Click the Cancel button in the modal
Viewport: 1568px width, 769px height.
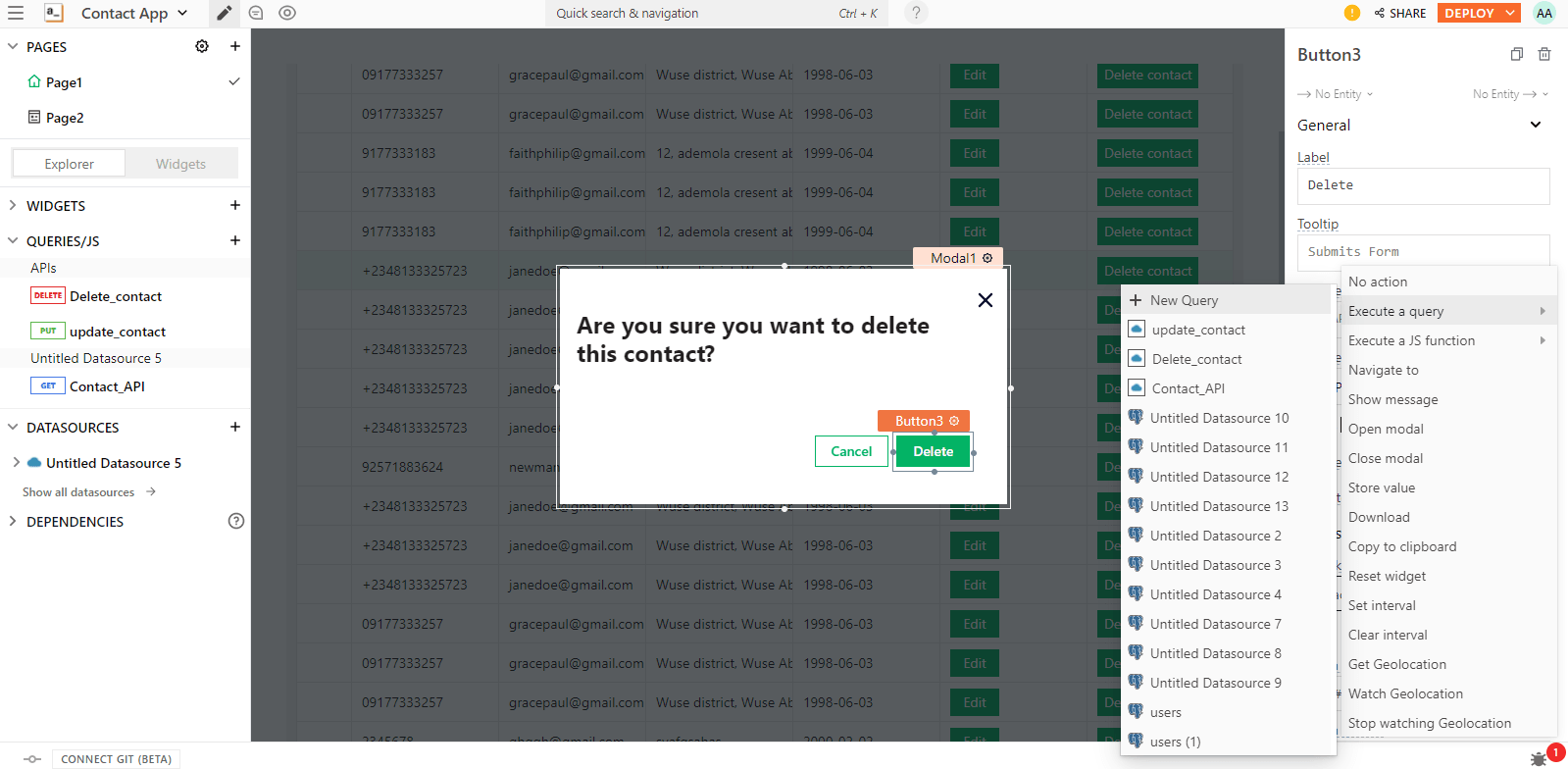[x=851, y=451]
